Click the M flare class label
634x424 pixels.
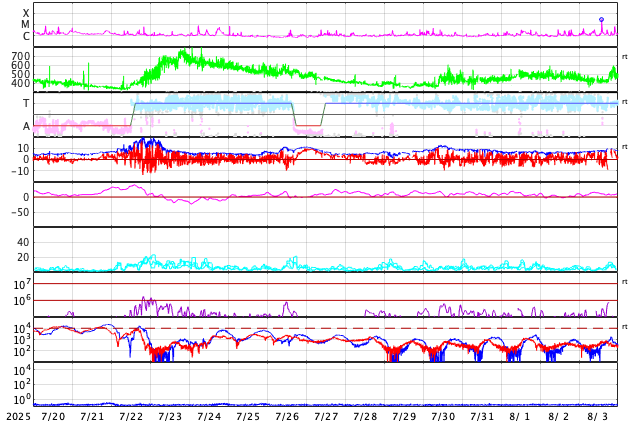[x=26, y=24]
